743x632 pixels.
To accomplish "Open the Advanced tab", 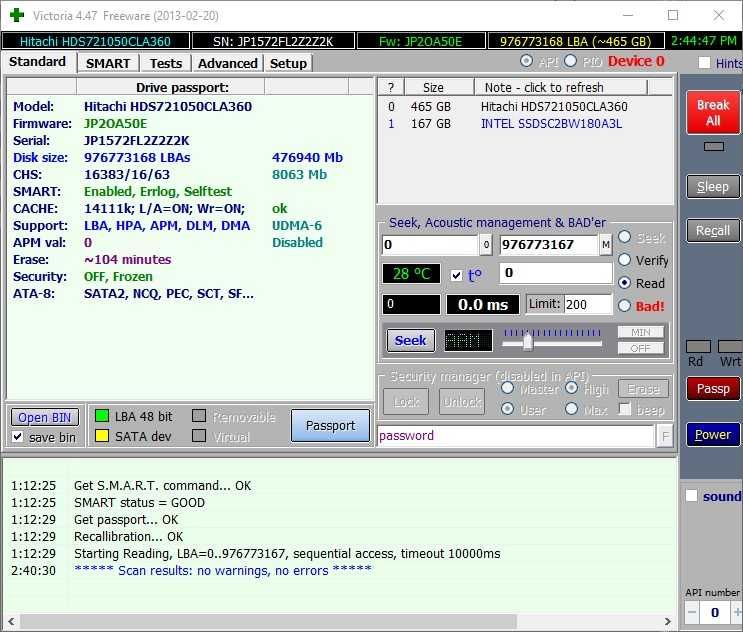I will pos(227,63).
